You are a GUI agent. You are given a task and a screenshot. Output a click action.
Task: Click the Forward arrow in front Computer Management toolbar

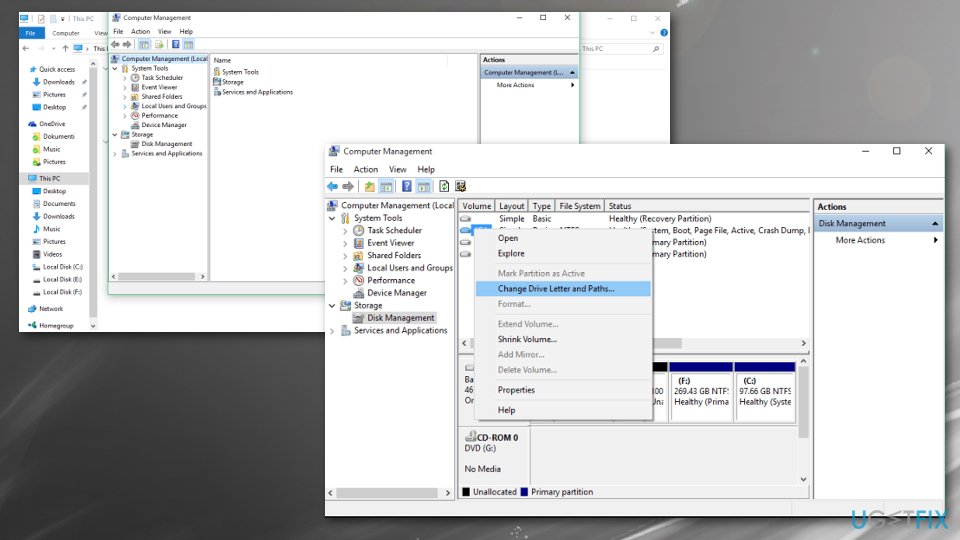pyautogui.click(x=348, y=186)
